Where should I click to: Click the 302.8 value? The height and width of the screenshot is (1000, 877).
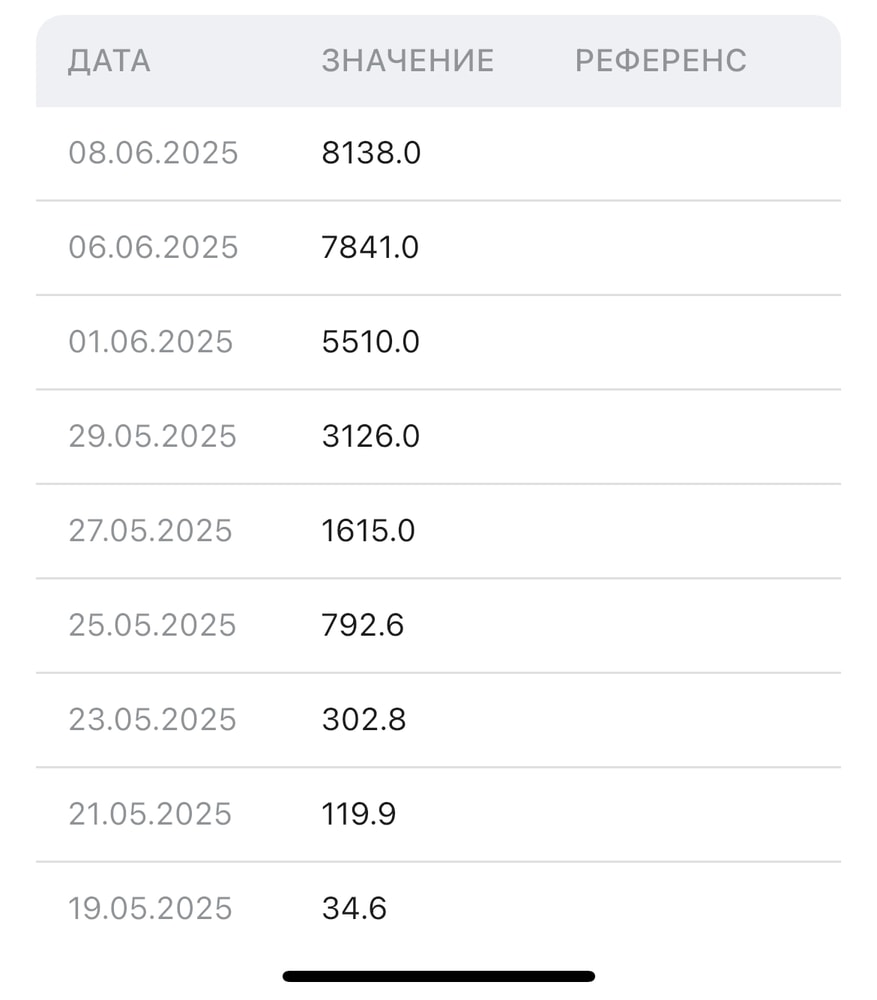click(363, 719)
